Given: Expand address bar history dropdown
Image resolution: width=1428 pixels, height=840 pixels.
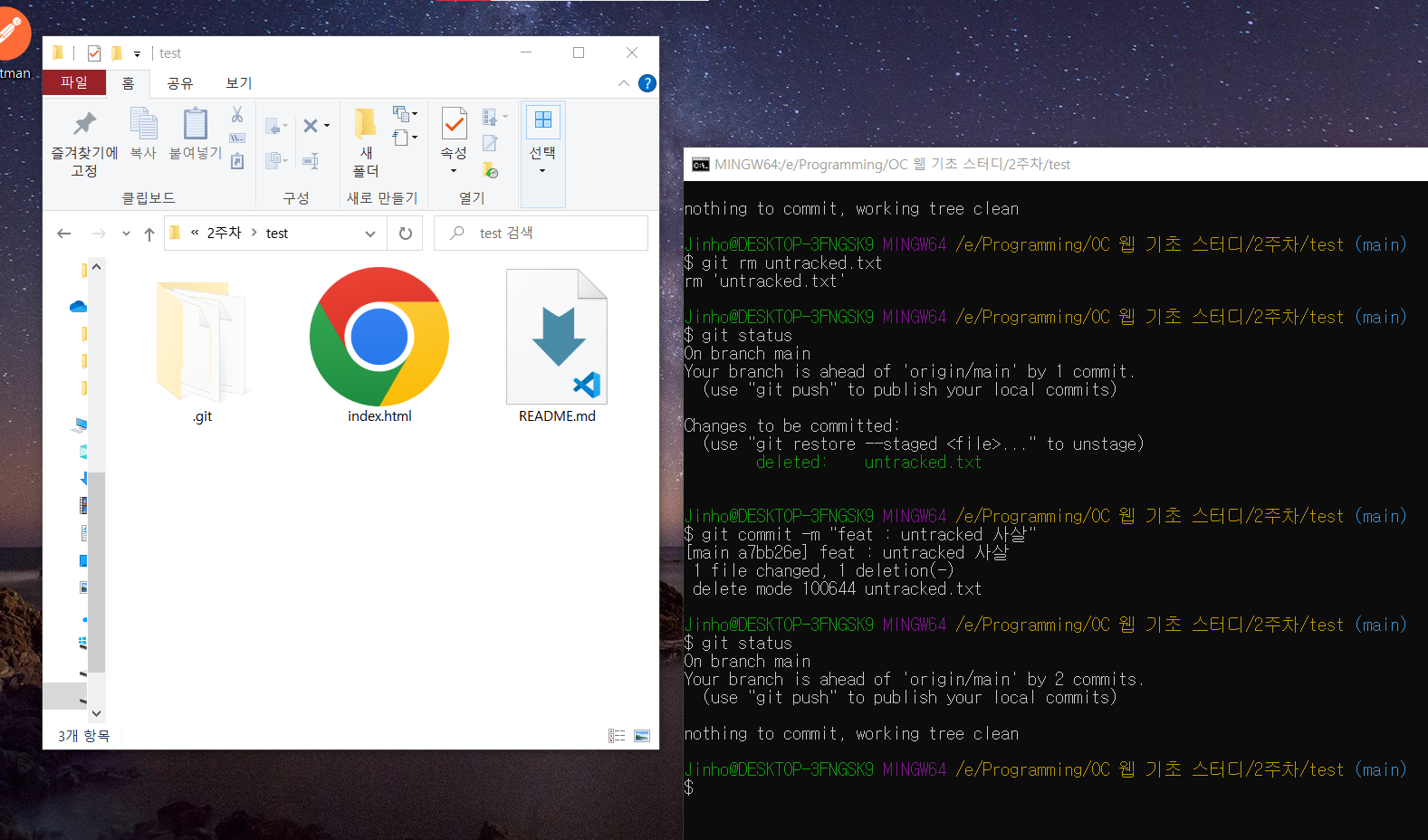Looking at the screenshot, I should (x=370, y=234).
